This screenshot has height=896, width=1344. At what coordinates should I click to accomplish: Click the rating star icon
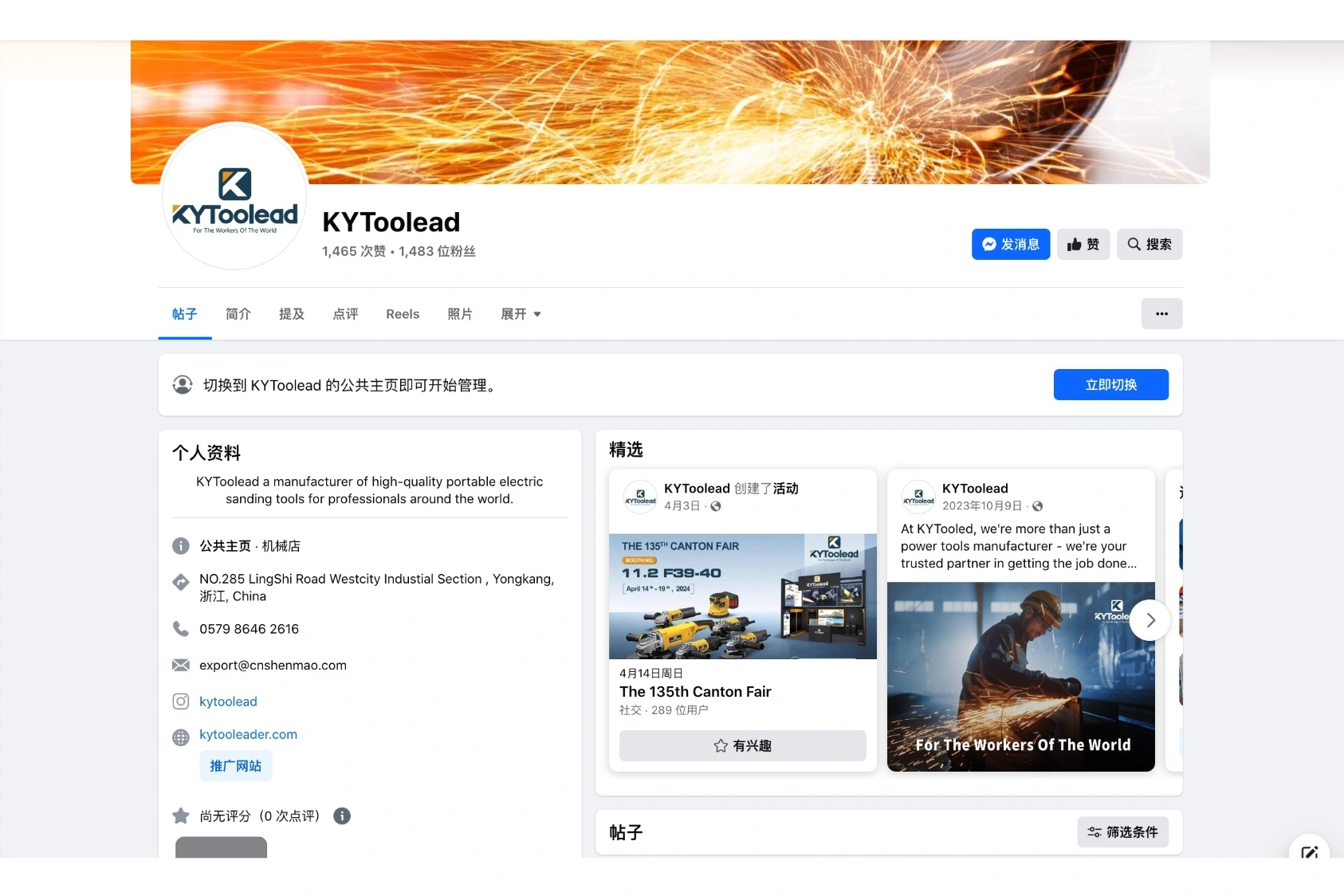pyautogui.click(x=181, y=815)
